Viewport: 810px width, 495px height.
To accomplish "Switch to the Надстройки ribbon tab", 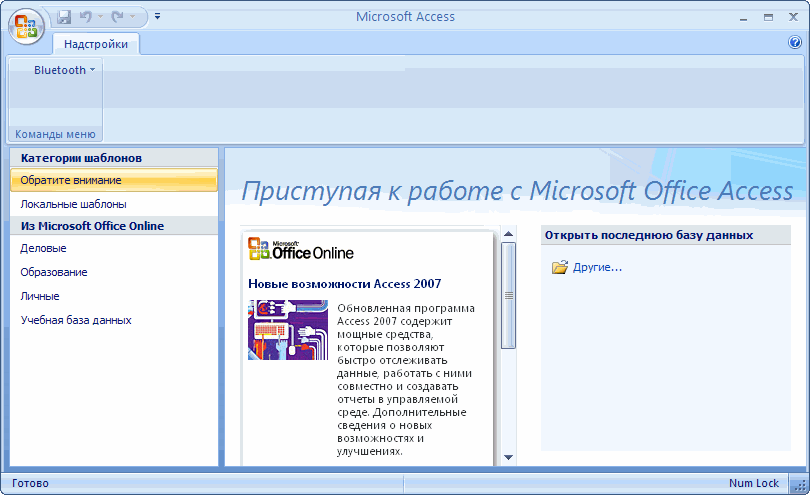I will [x=96, y=44].
